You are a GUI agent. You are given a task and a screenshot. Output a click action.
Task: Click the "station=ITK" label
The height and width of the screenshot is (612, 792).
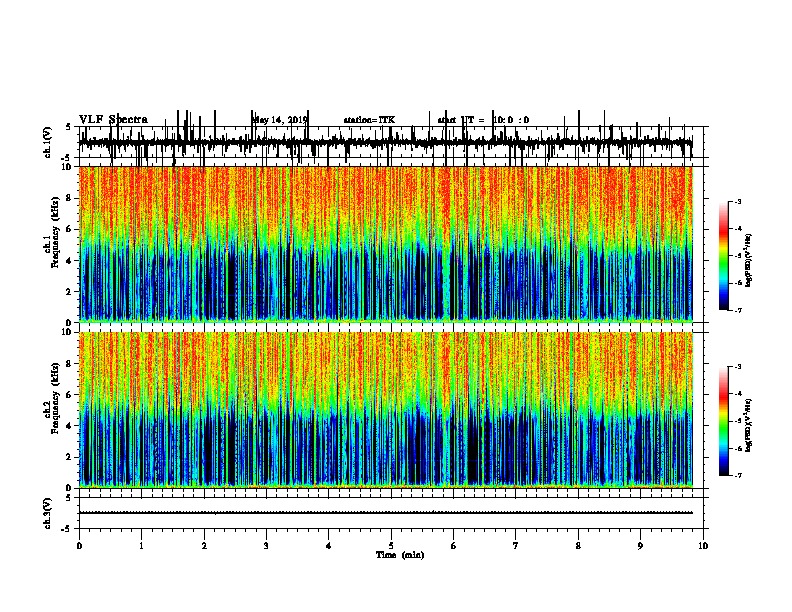[x=369, y=120]
